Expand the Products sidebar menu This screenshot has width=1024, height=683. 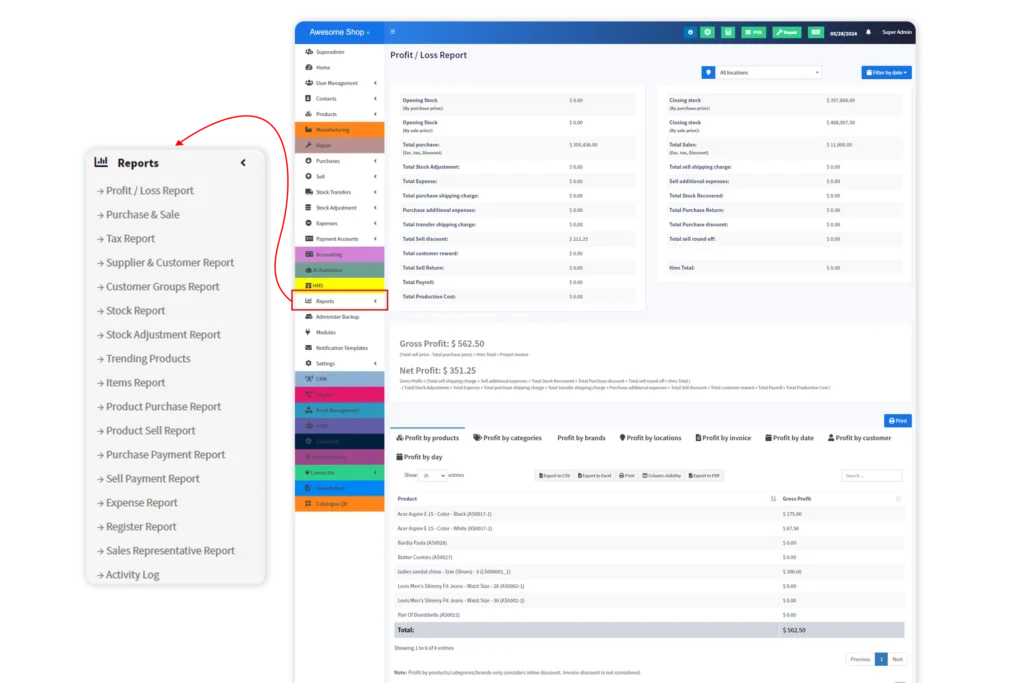tap(338, 114)
